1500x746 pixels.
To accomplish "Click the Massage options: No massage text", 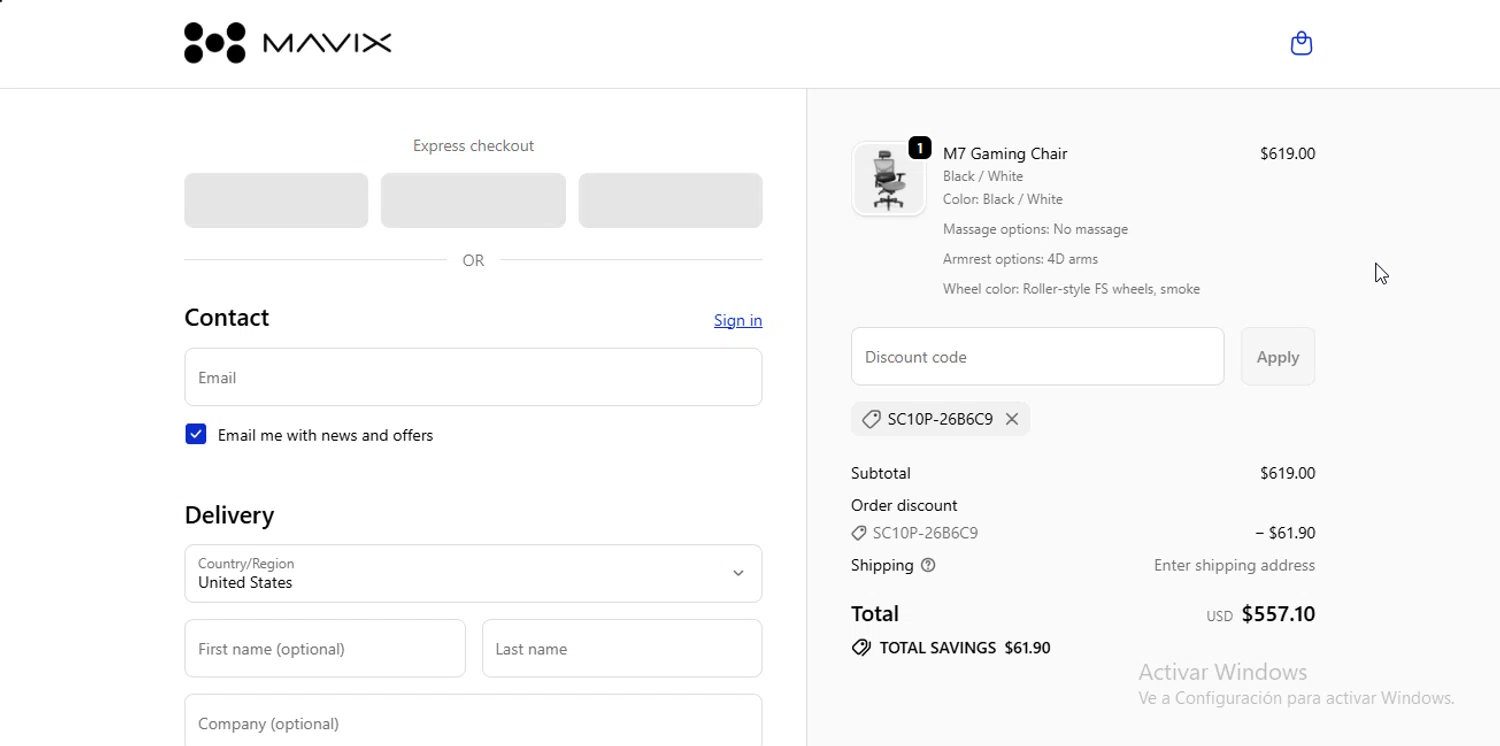I will [1035, 229].
